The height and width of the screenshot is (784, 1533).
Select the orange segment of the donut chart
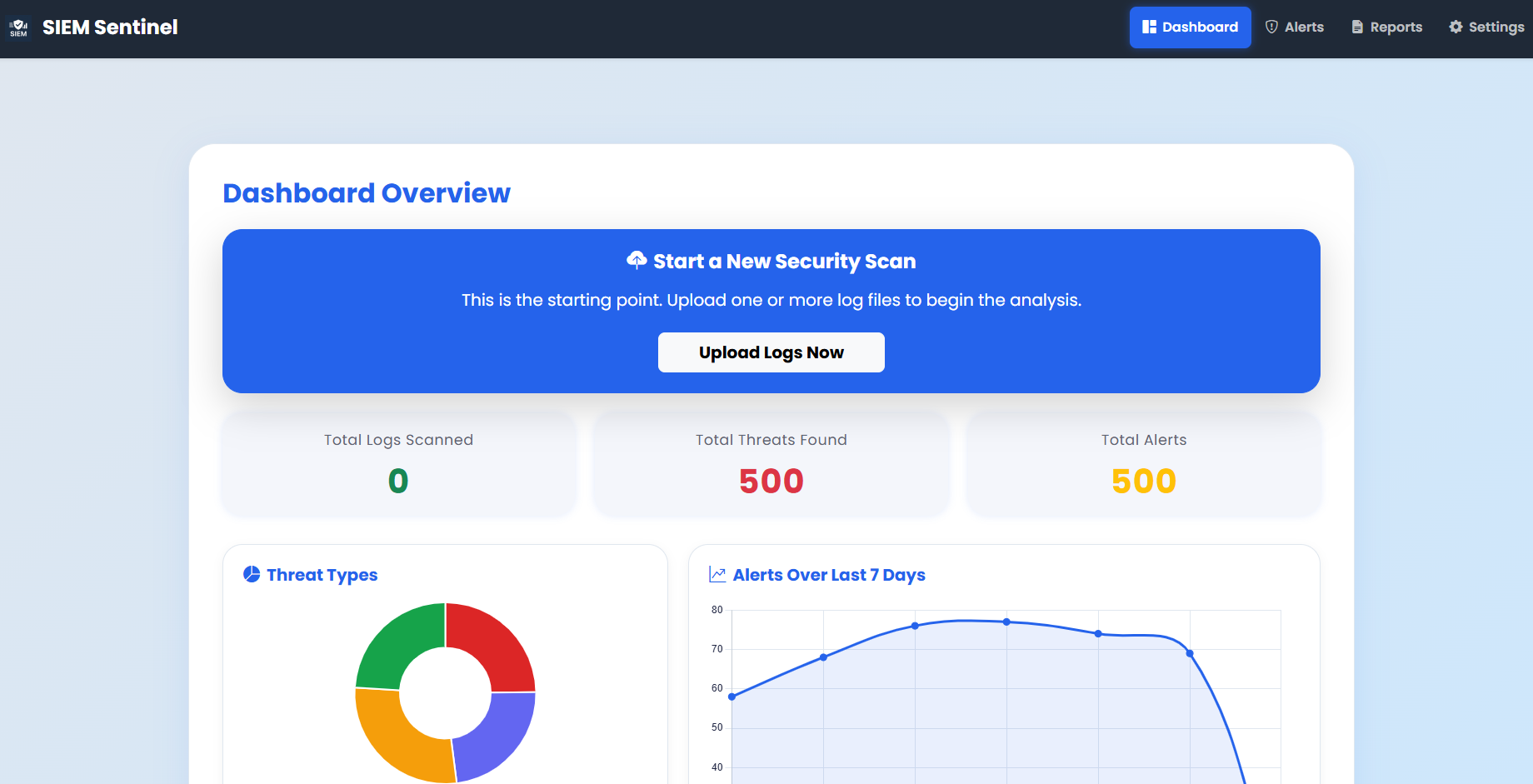pos(392,743)
